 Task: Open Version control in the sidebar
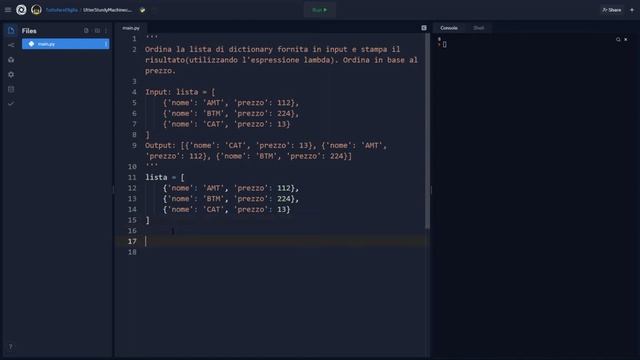[x=11, y=45]
